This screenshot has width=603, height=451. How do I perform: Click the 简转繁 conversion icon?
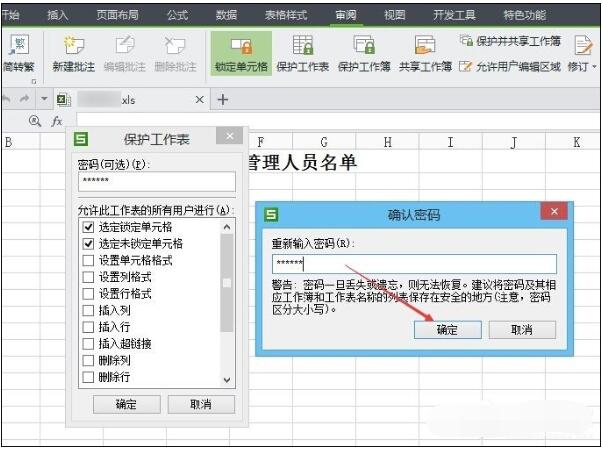tap(20, 44)
